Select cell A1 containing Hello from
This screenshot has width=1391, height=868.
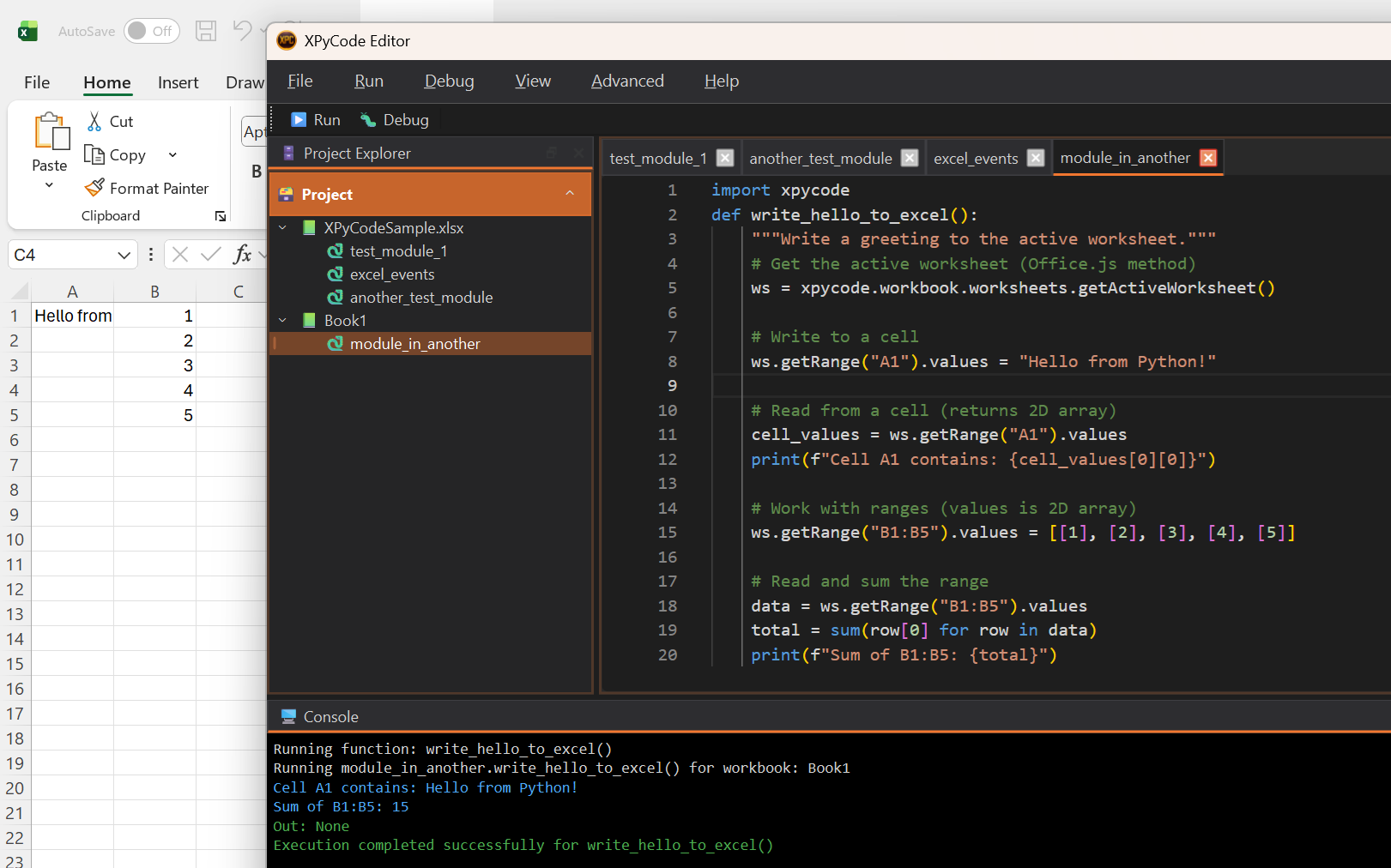click(x=73, y=316)
